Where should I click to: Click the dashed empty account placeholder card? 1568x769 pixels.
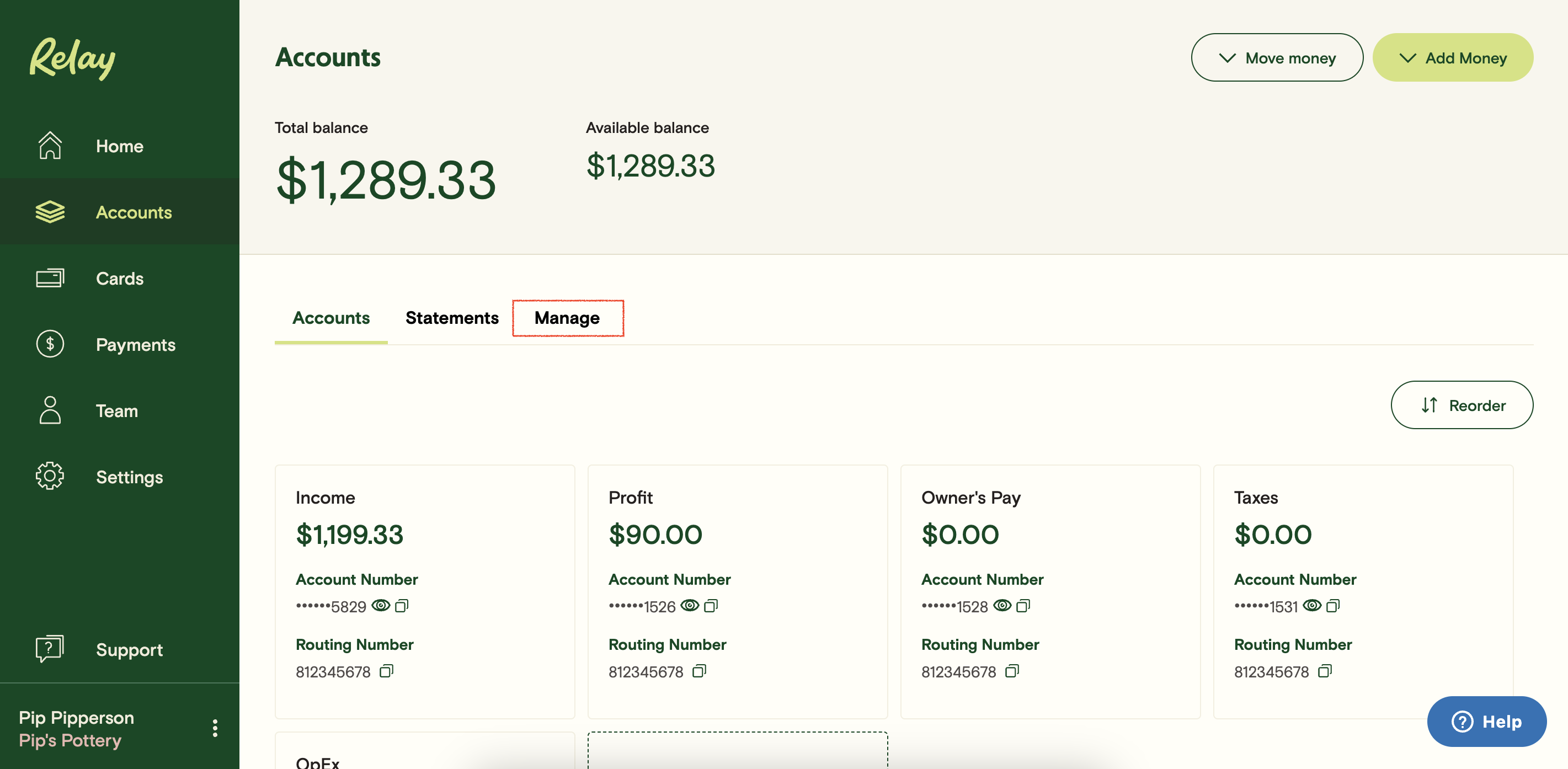tap(737, 751)
